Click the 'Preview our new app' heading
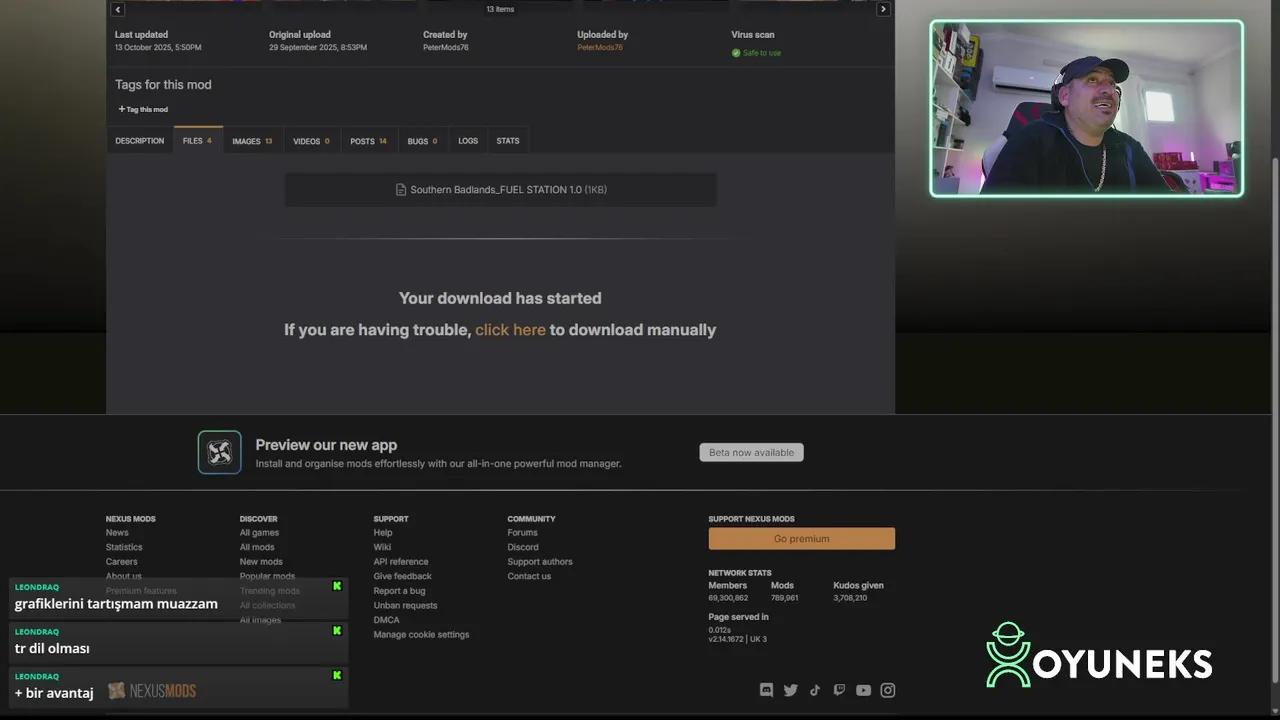This screenshot has width=1280, height=720. click(x=326, y=445)
